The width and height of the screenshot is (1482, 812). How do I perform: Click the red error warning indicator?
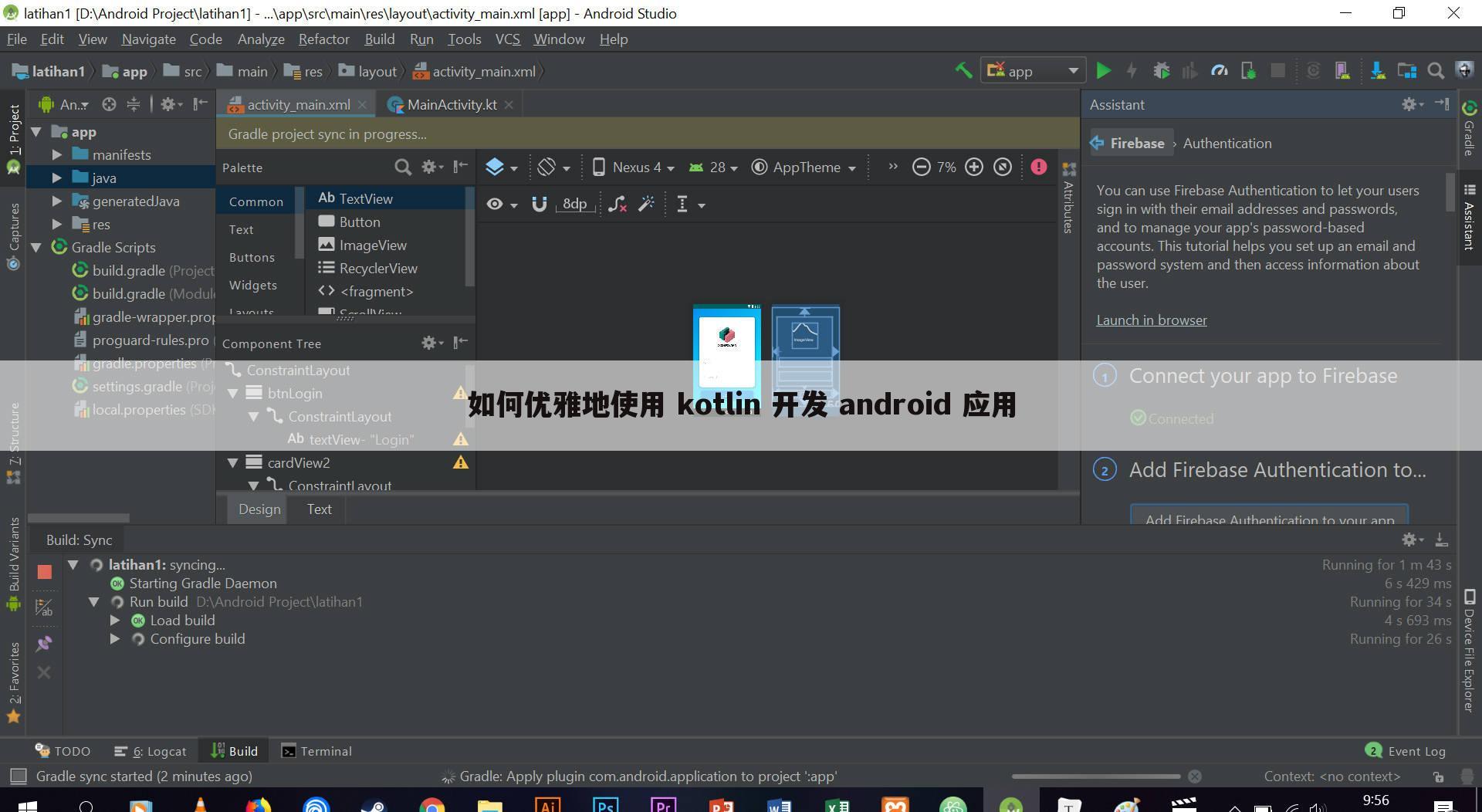(x=1039, y=167)
